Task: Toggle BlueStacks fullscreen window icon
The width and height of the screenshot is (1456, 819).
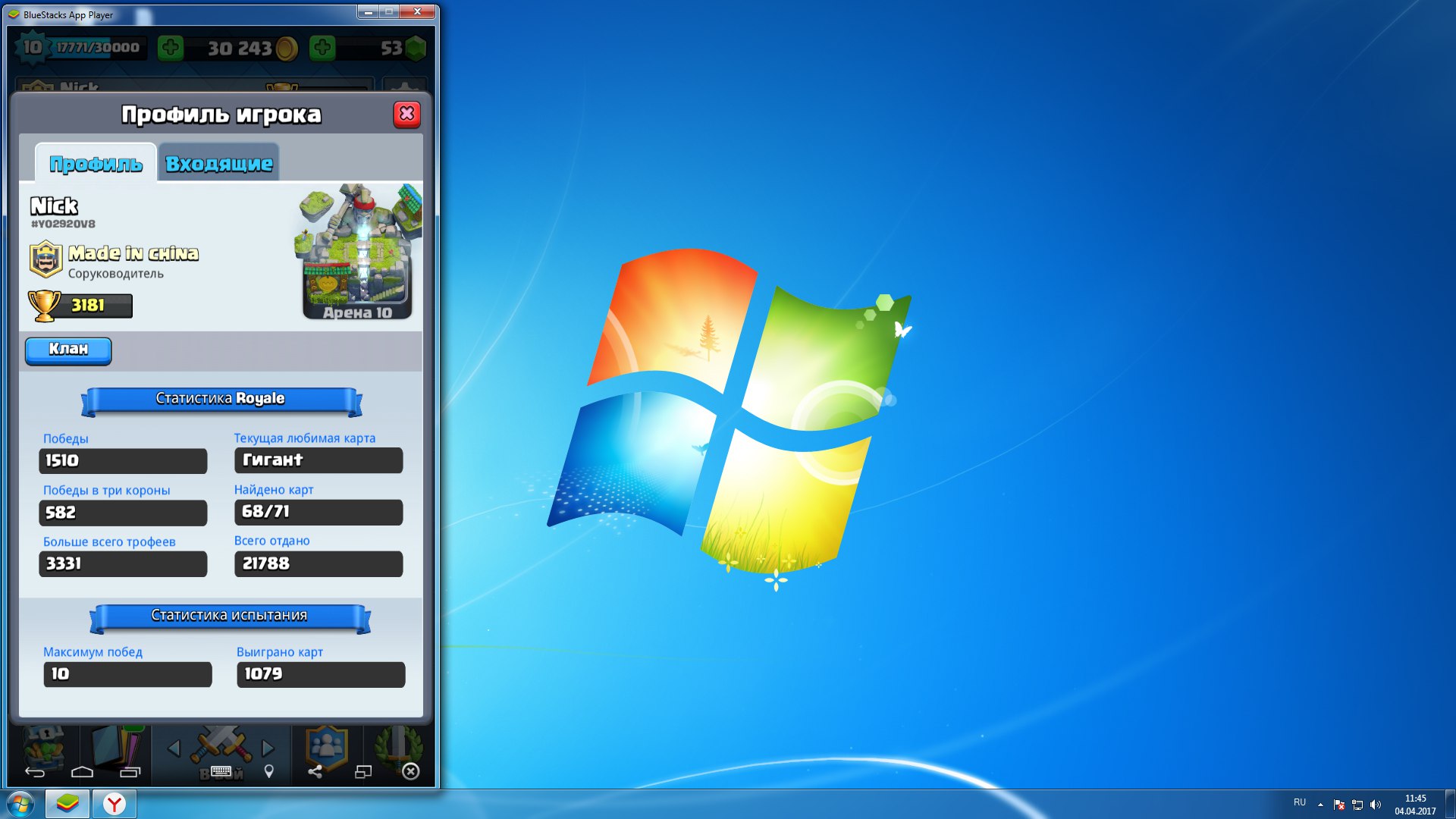Action: point(363,772)
